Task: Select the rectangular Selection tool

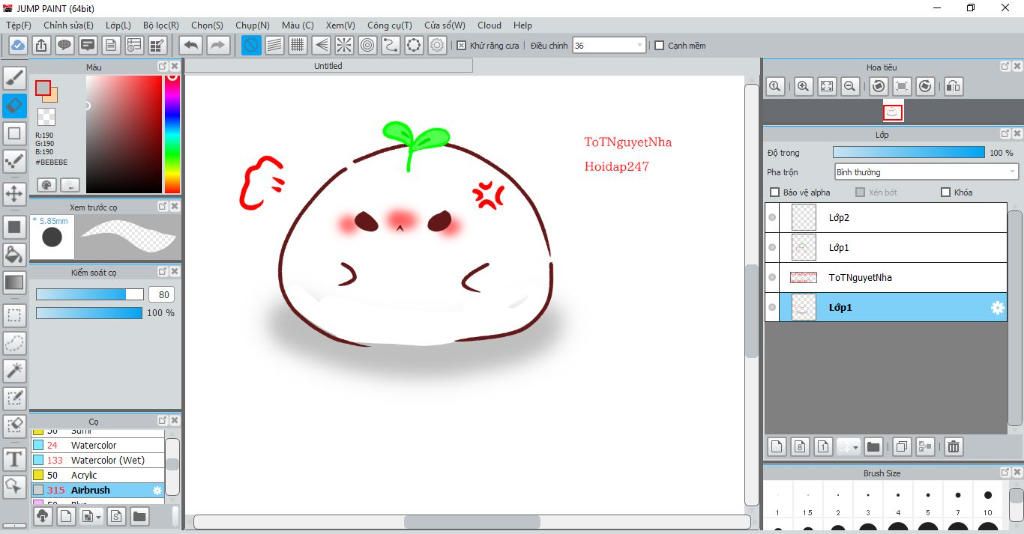Action: pos(14,315)
